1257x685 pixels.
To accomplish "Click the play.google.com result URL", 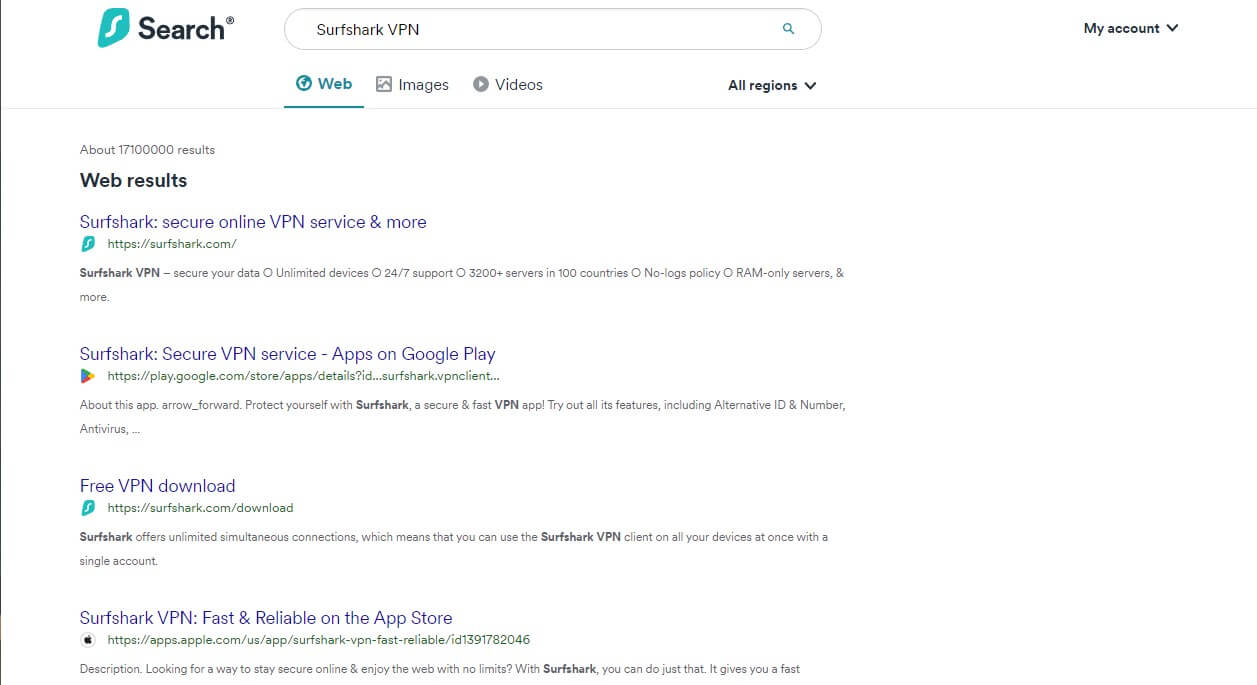I will coord(303,376).
